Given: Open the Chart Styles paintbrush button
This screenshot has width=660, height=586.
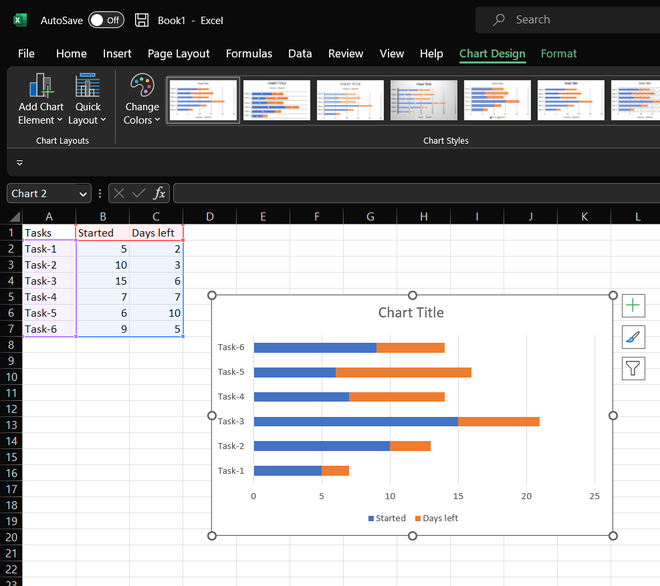Looking at the screenshot, I should 633,337.
